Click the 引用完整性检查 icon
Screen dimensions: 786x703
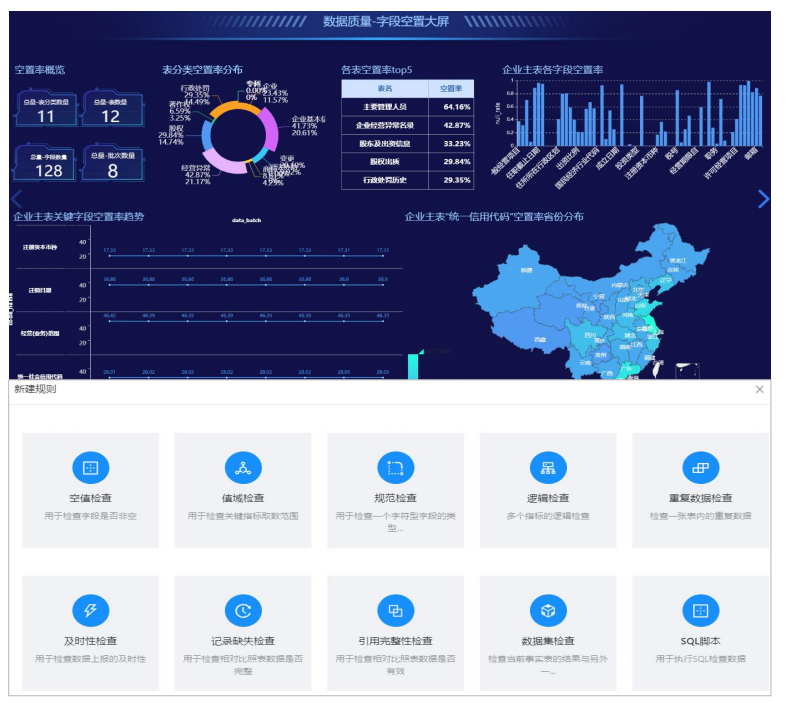(x=396, y=611)
